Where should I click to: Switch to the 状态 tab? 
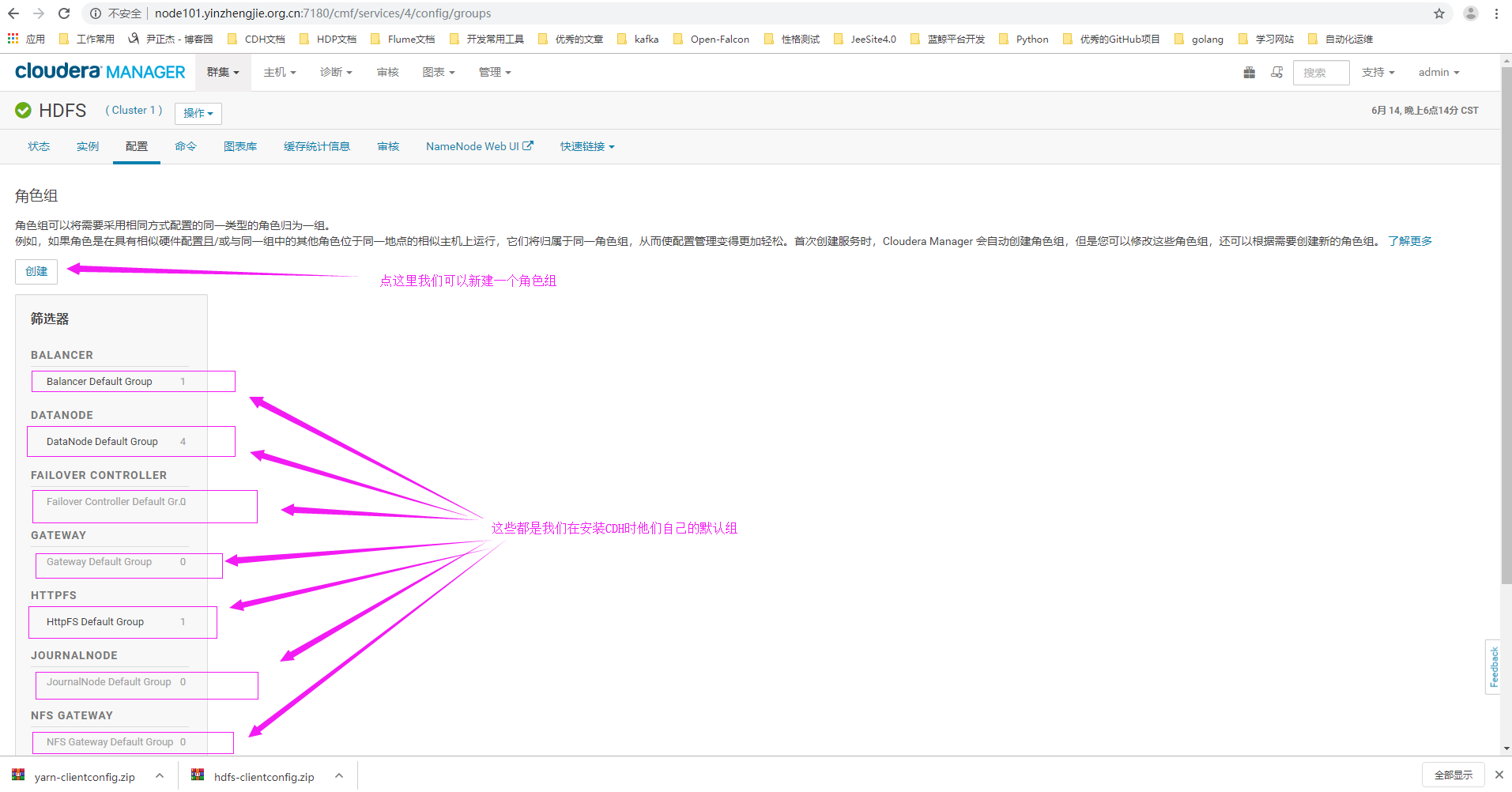point(39,146)
